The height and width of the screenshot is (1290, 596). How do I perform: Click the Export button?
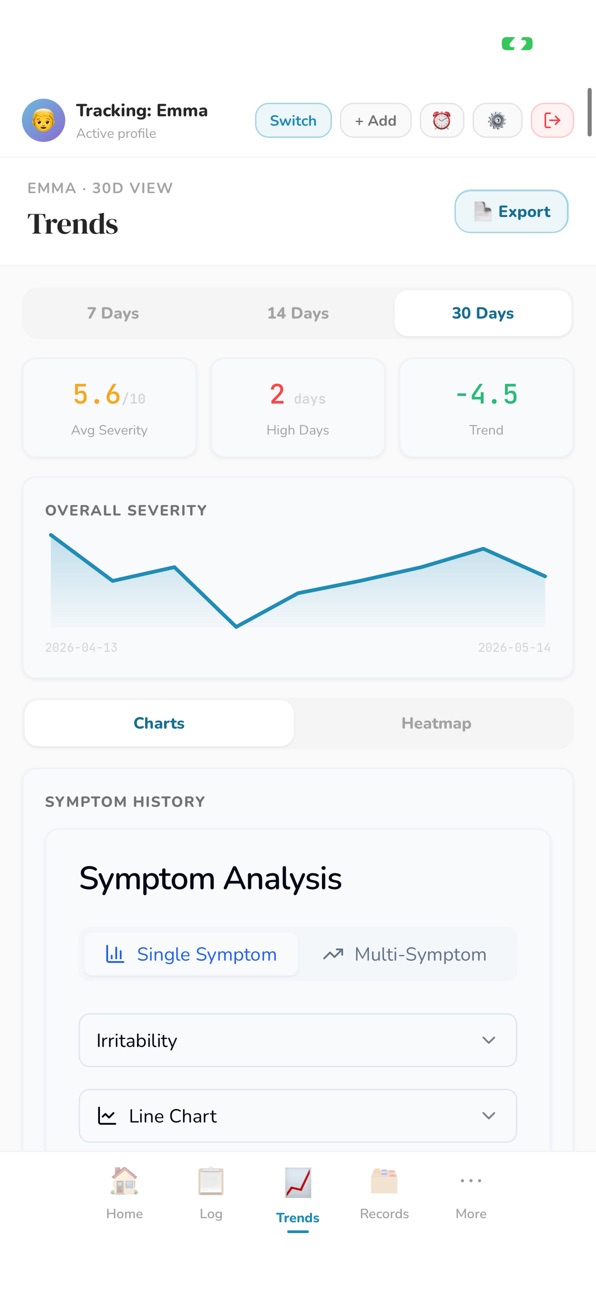click(x=511, y=211)
